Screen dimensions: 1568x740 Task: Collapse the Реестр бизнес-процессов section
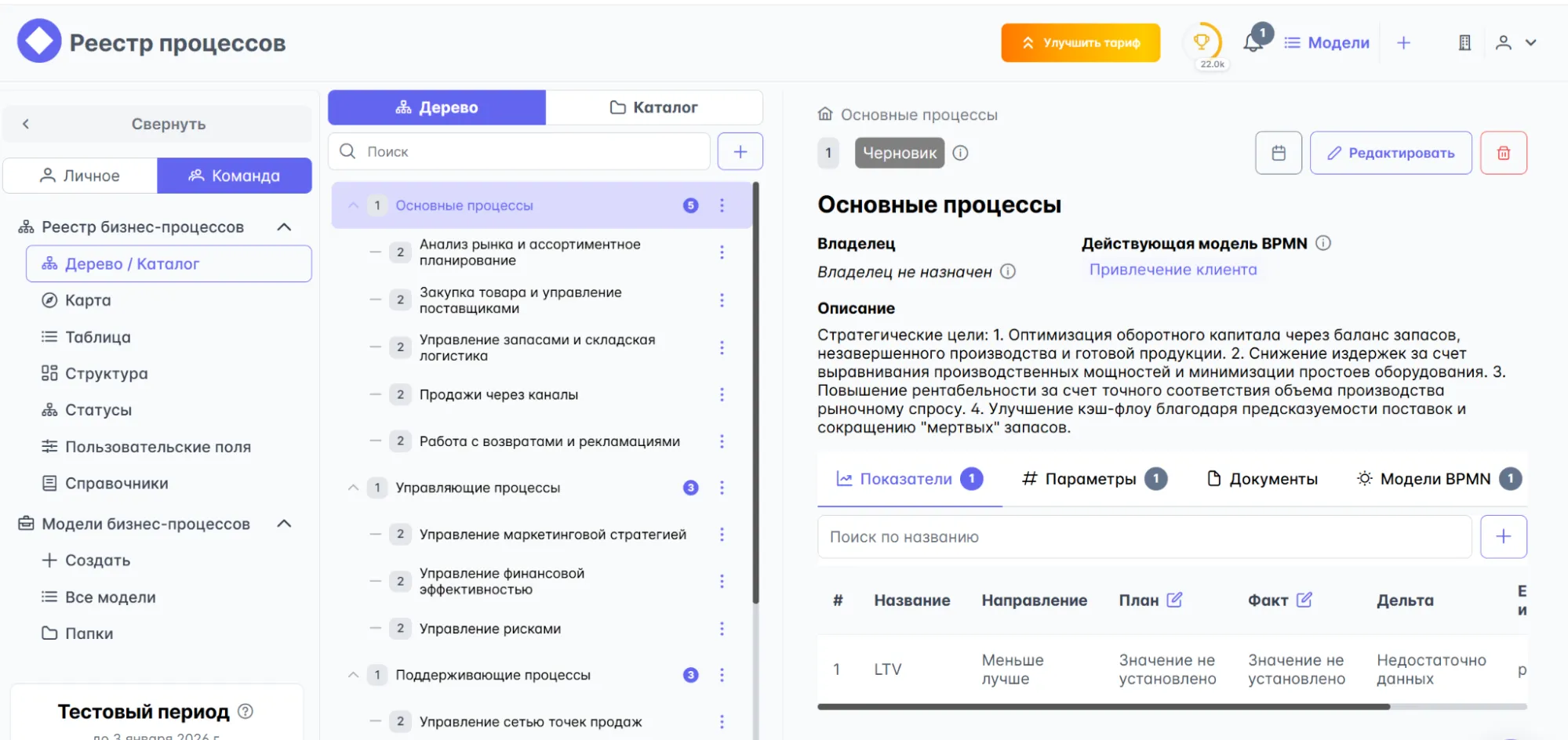(286, 226)
